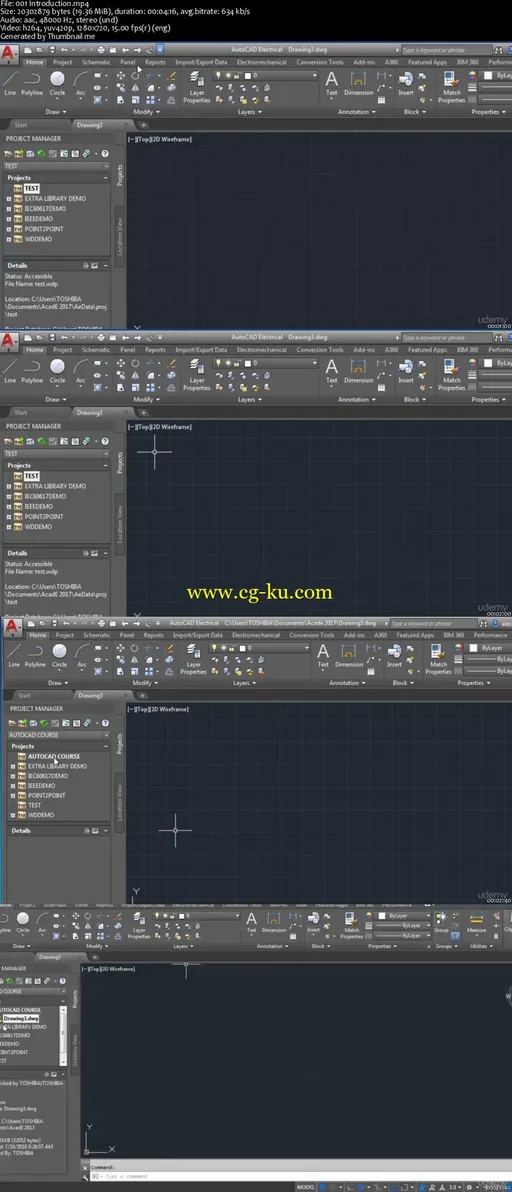Collapse the Projects section in the top frame
512x1192 pixels.
(x=106, y=178)
